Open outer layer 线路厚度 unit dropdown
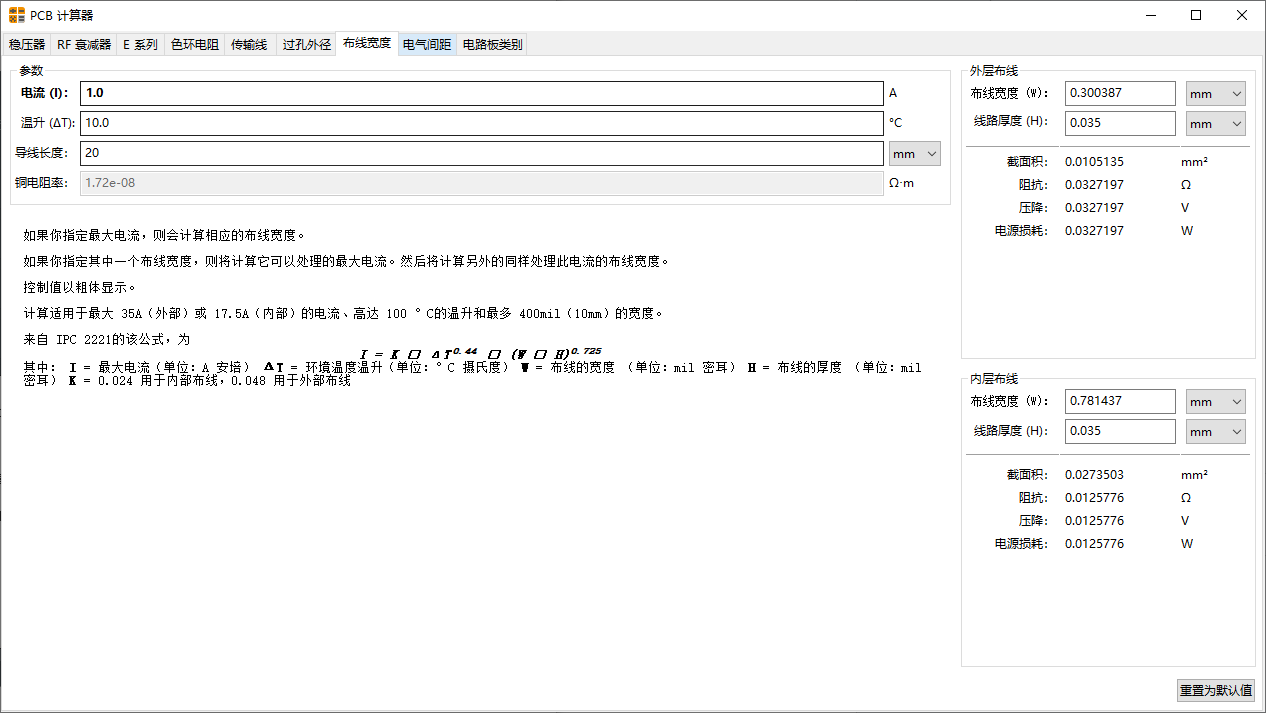The image size is (1266, 713). 1215,123
